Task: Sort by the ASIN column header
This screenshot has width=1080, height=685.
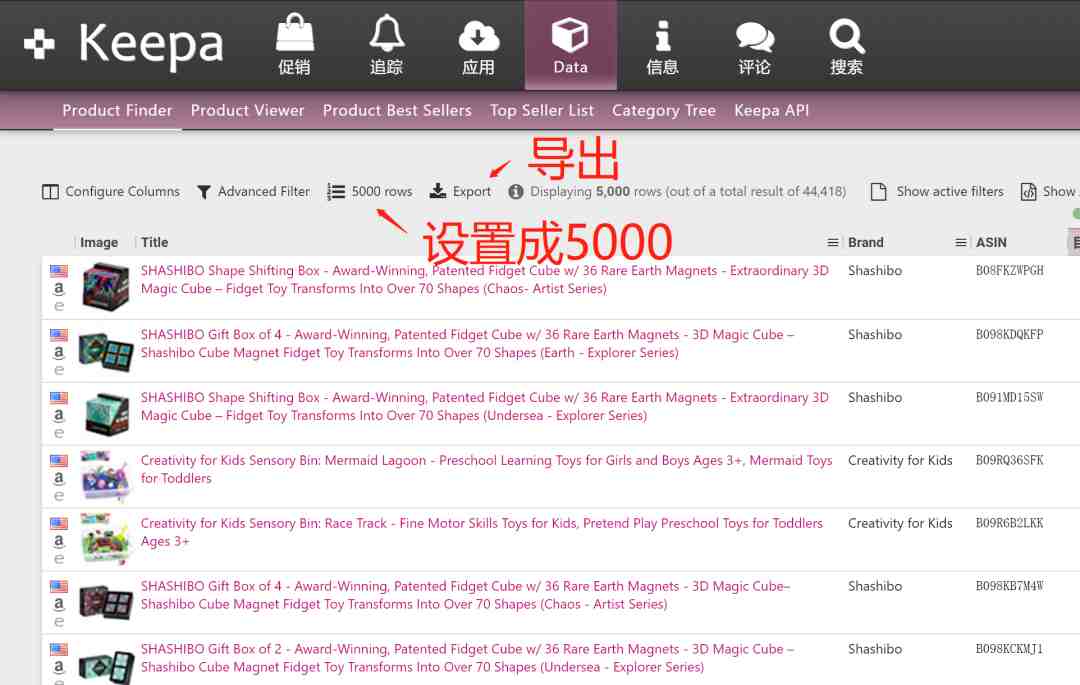Action: tap(991, 242)
